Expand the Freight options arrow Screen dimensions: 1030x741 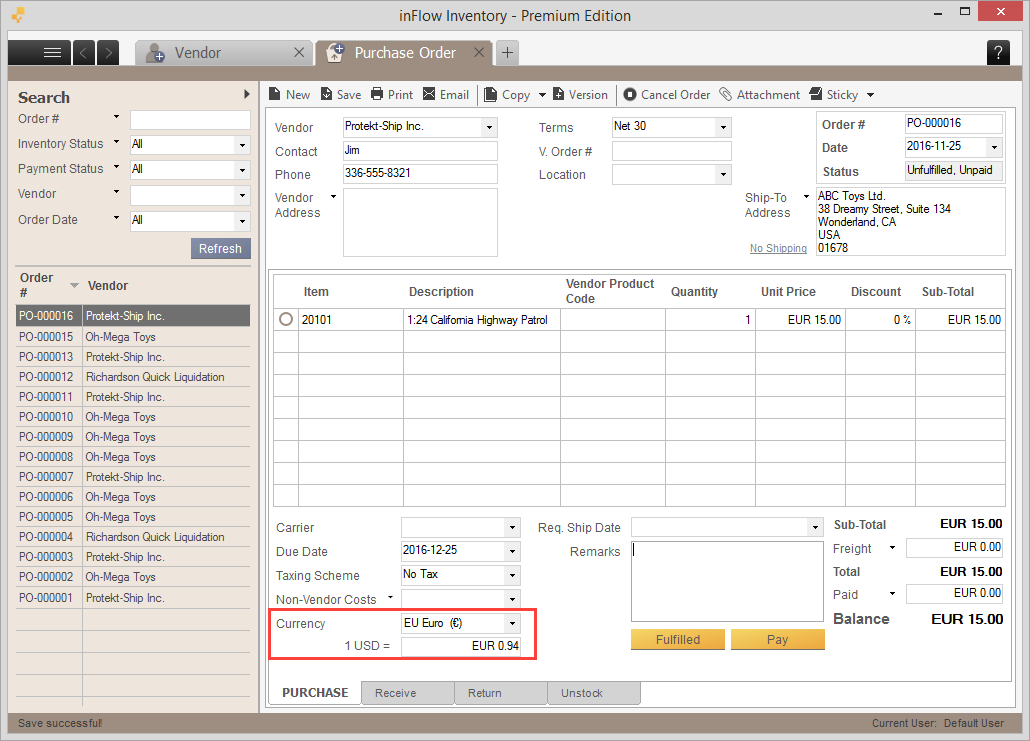(892, 547)
